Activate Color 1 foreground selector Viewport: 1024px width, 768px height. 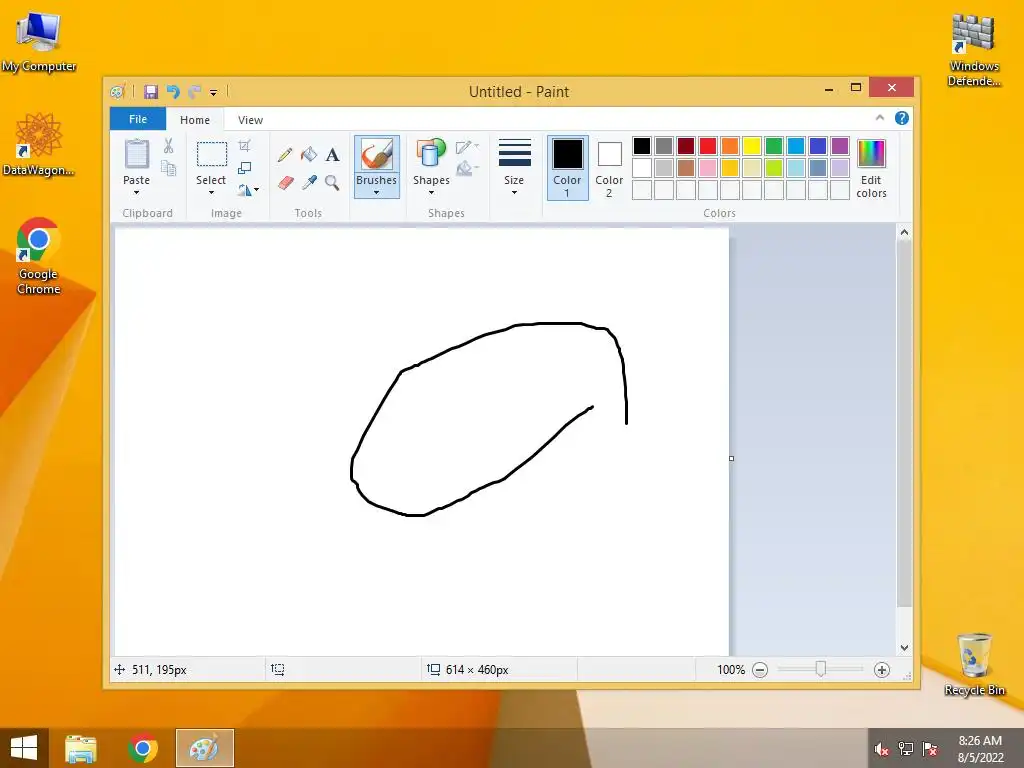pos(568,168)
